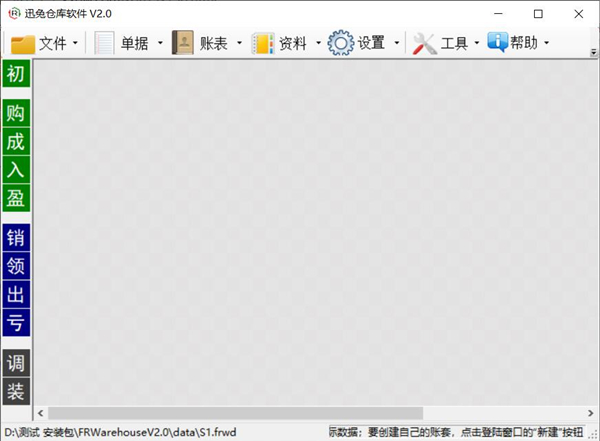Open the 设置 gear menu
This screenshot has width=600, height=441.
pyautogui.click(x=364, y=43)
